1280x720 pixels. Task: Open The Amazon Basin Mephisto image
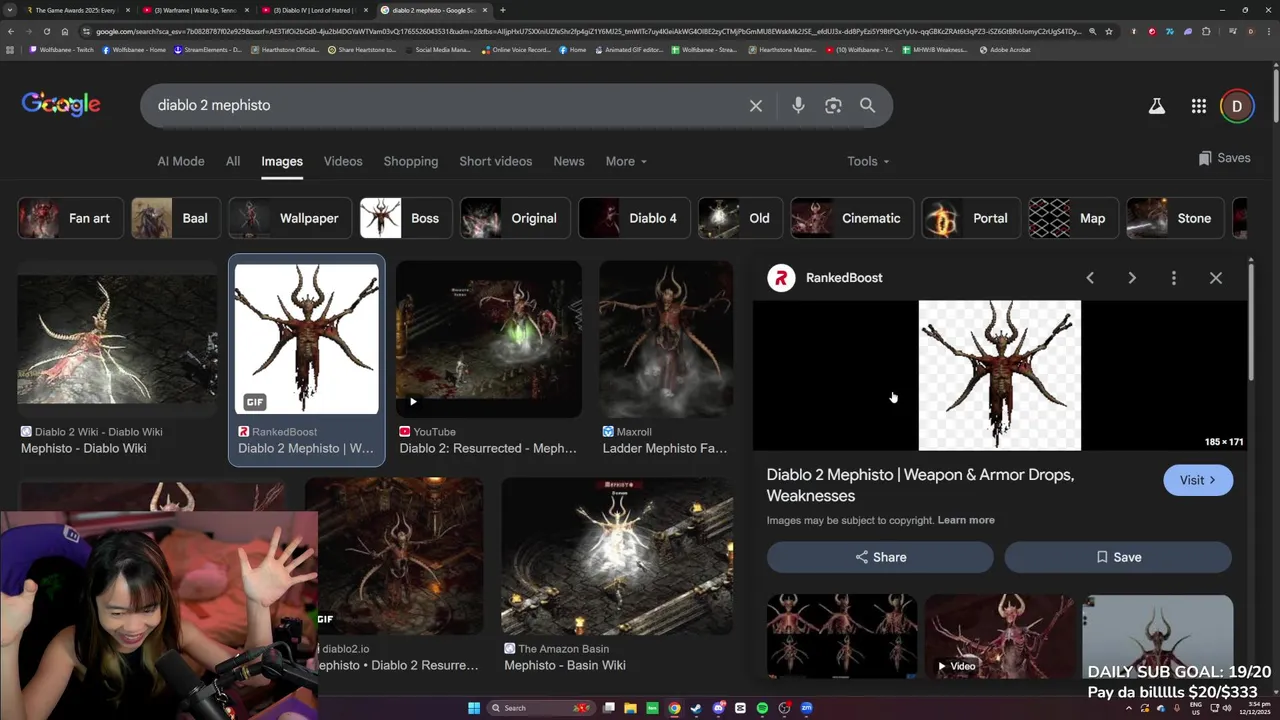tap(617, 556)
